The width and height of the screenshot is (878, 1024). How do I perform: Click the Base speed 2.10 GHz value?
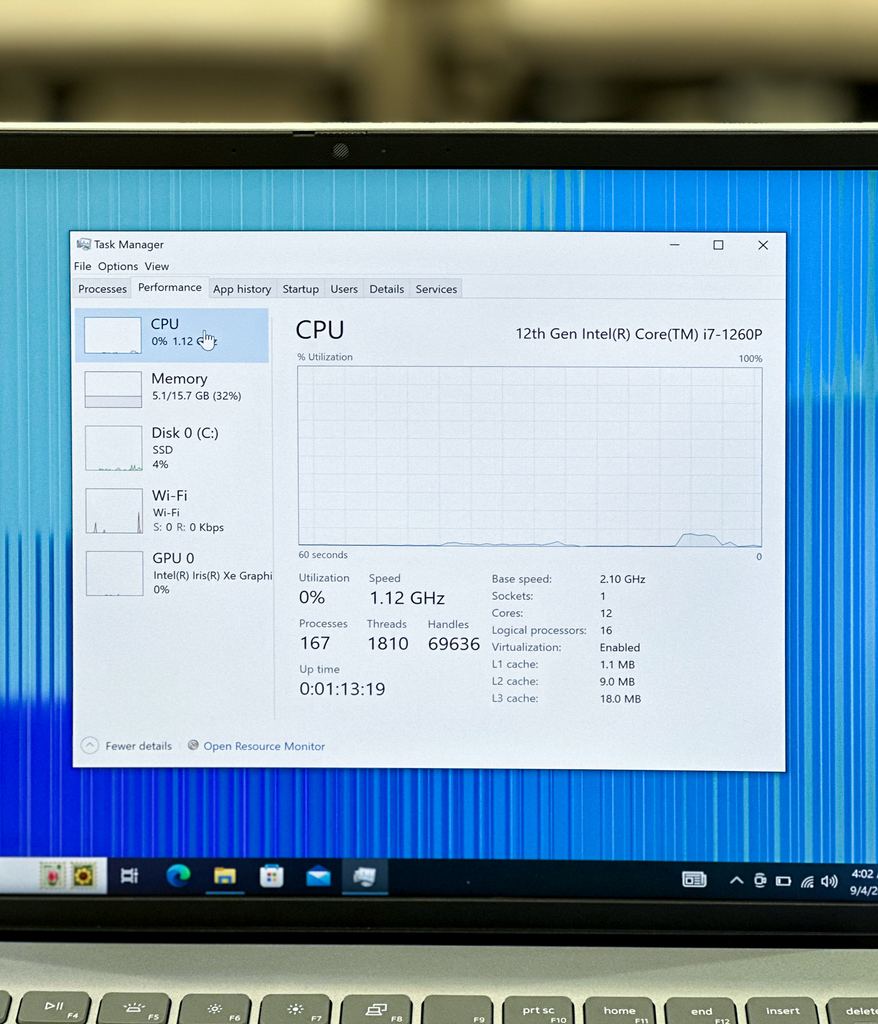coord(623,579)
